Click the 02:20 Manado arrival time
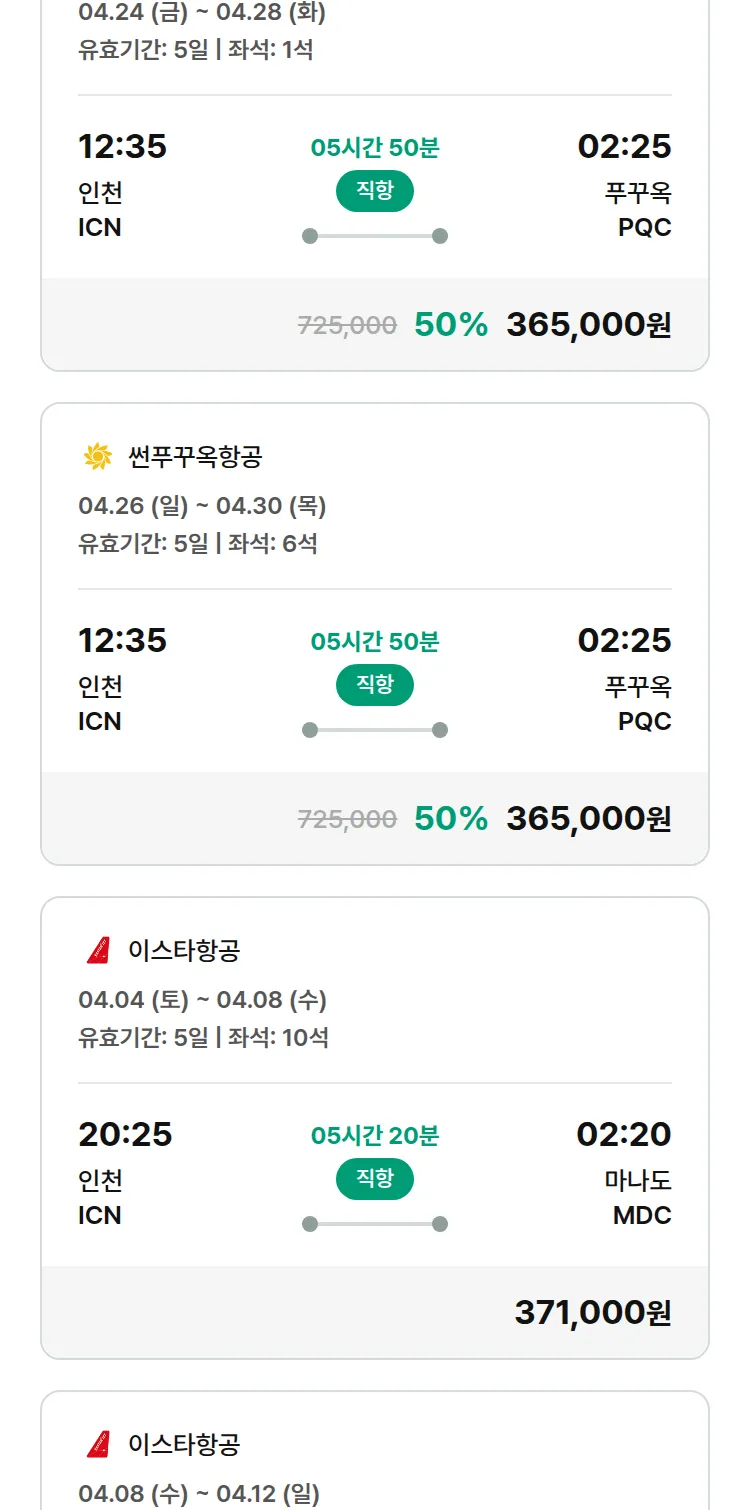The height and width of the screenshot is (1510, 750). click(623, 1135)
